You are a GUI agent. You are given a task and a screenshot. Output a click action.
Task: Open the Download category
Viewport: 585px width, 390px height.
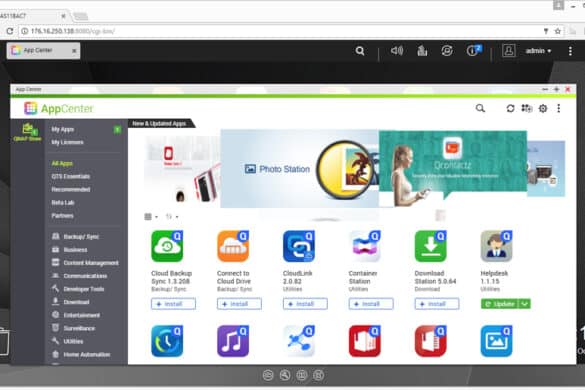[71, 302]
